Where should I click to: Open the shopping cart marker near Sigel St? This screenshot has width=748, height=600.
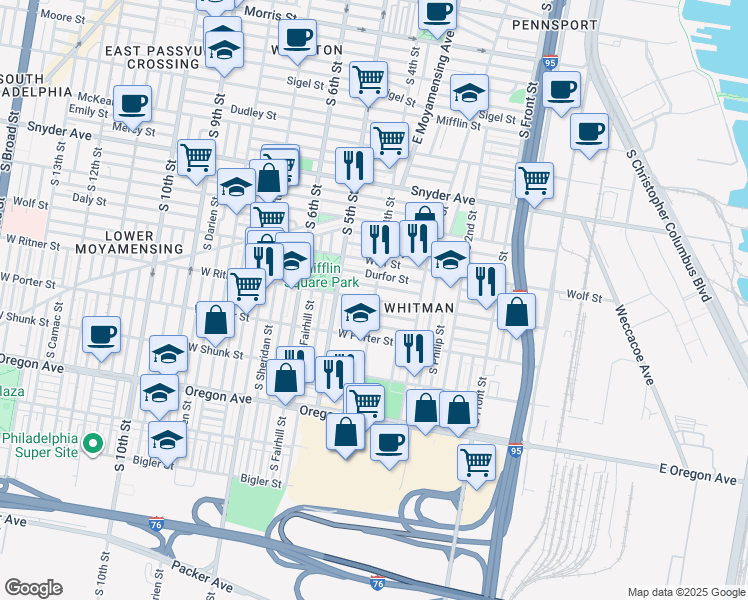[368, 84]
